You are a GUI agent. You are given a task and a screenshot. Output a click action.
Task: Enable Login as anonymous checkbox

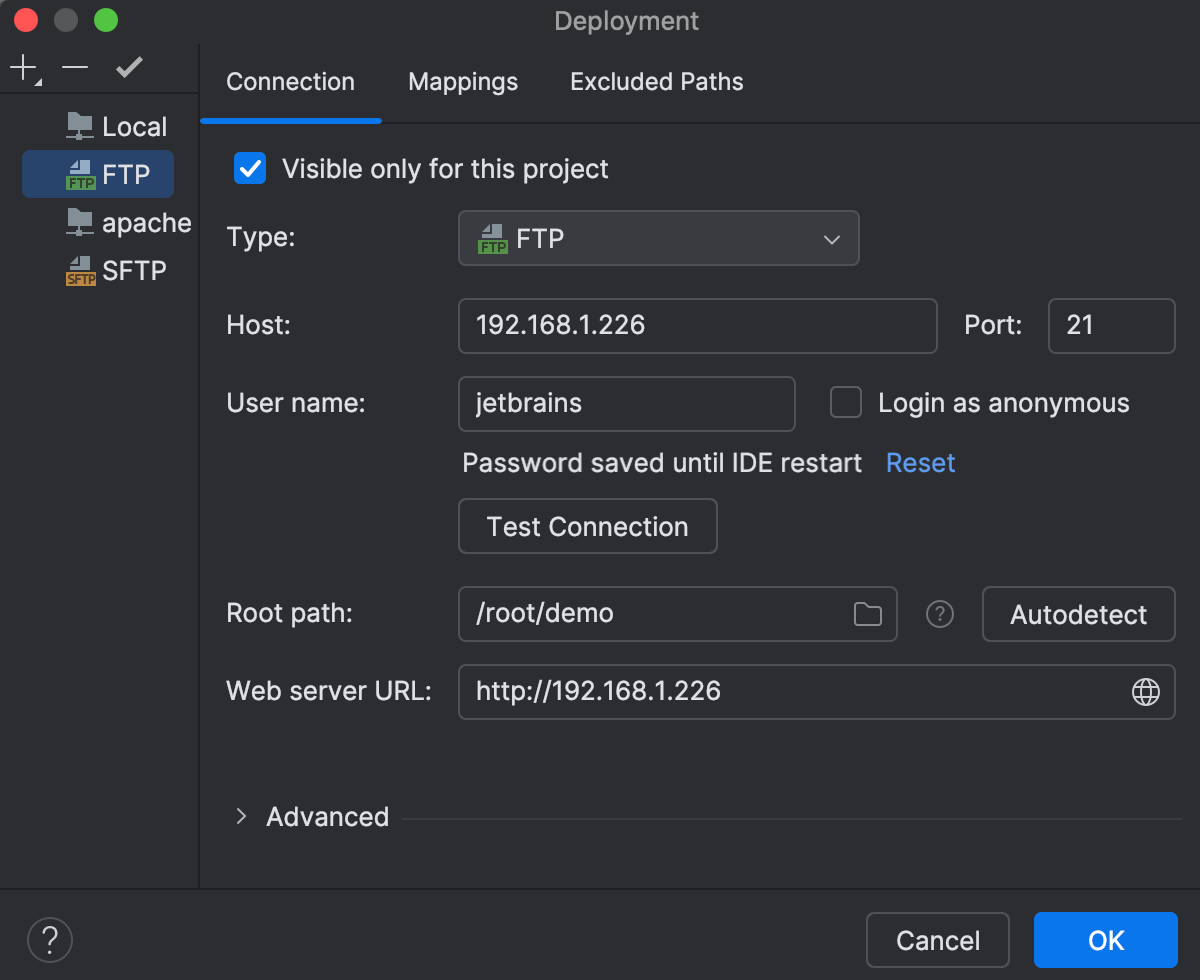[846, 403]
